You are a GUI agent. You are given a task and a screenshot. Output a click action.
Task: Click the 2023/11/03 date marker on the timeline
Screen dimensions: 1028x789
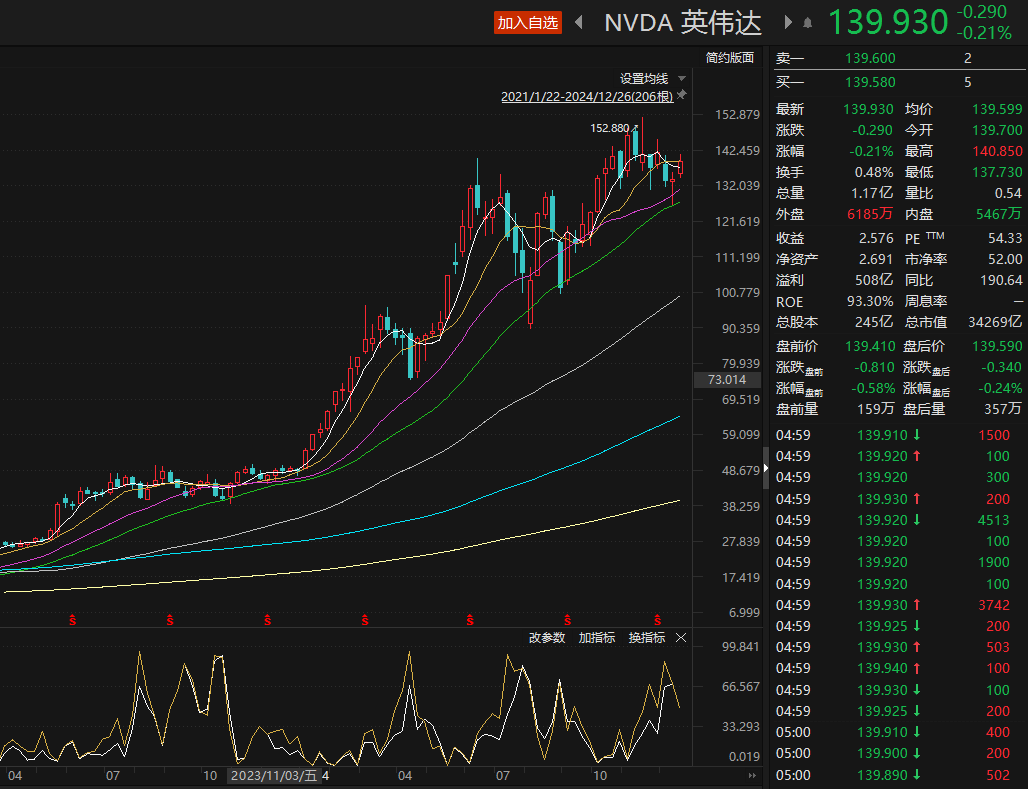tap(279, 775)
